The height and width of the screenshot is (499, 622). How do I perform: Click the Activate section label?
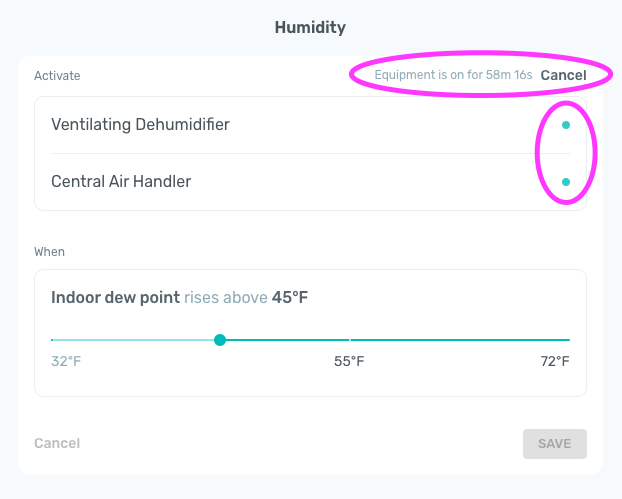tap(57, 75)
